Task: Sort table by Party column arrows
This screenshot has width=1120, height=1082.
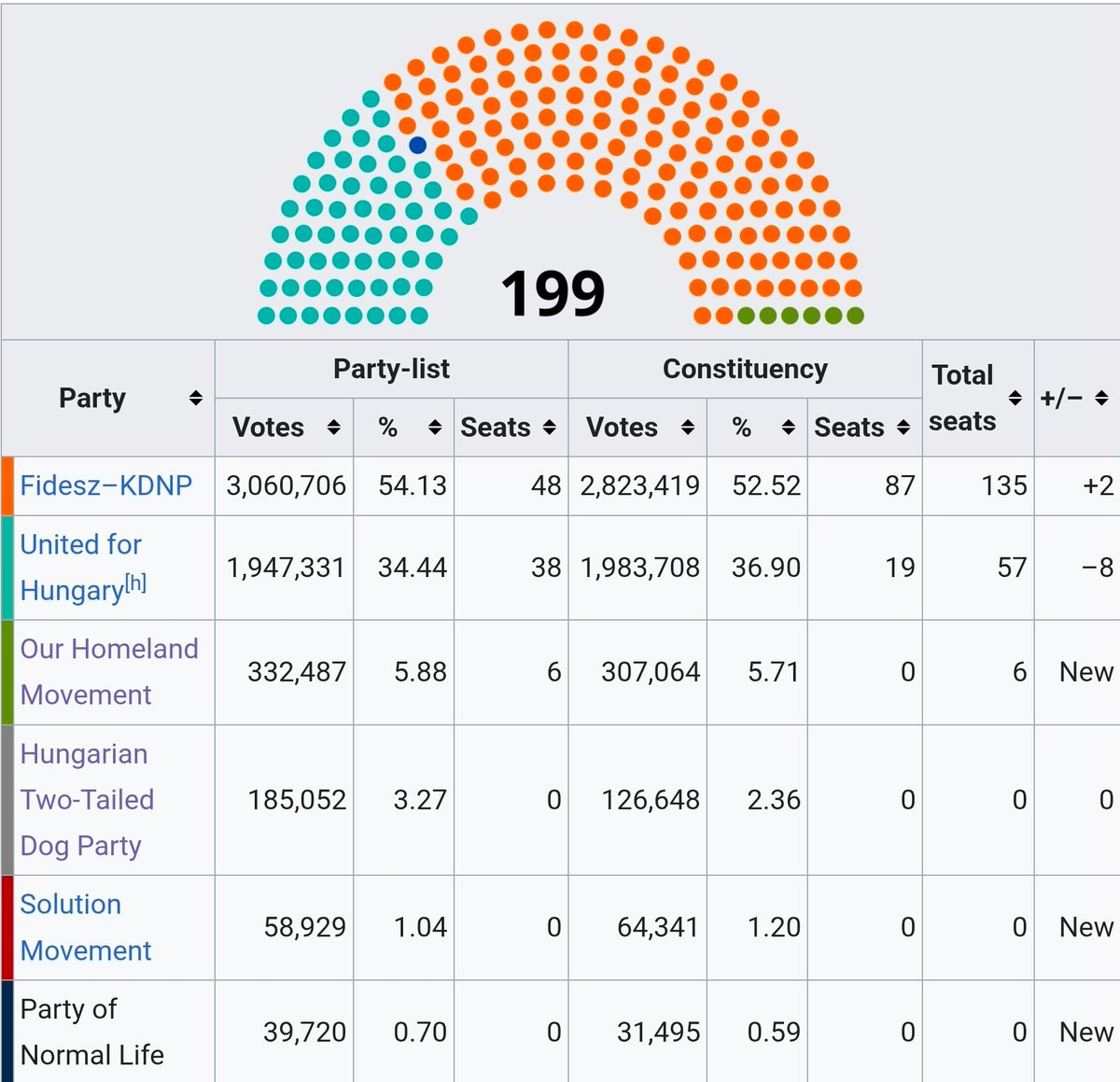Action: tap(196, 399)
